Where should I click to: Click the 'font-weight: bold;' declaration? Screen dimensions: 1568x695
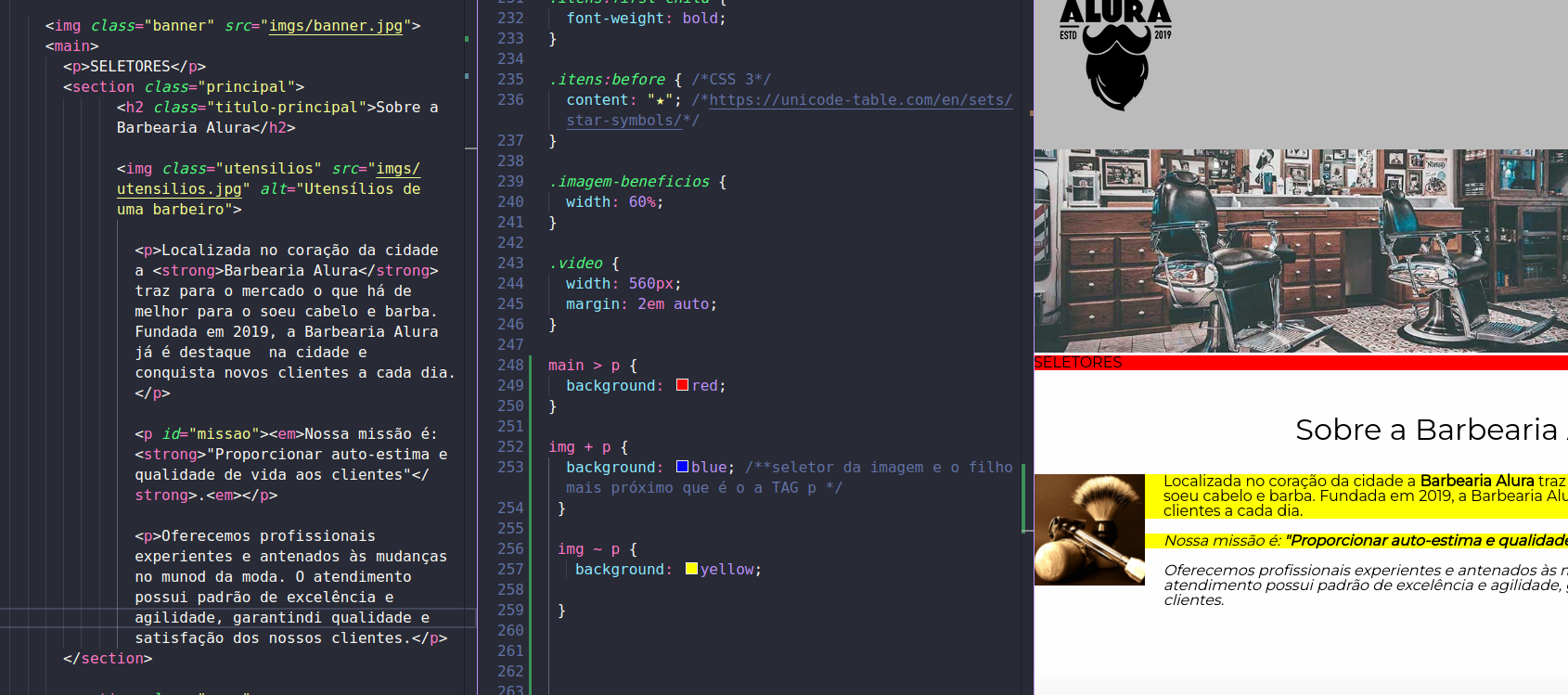(x=646, y=19)
